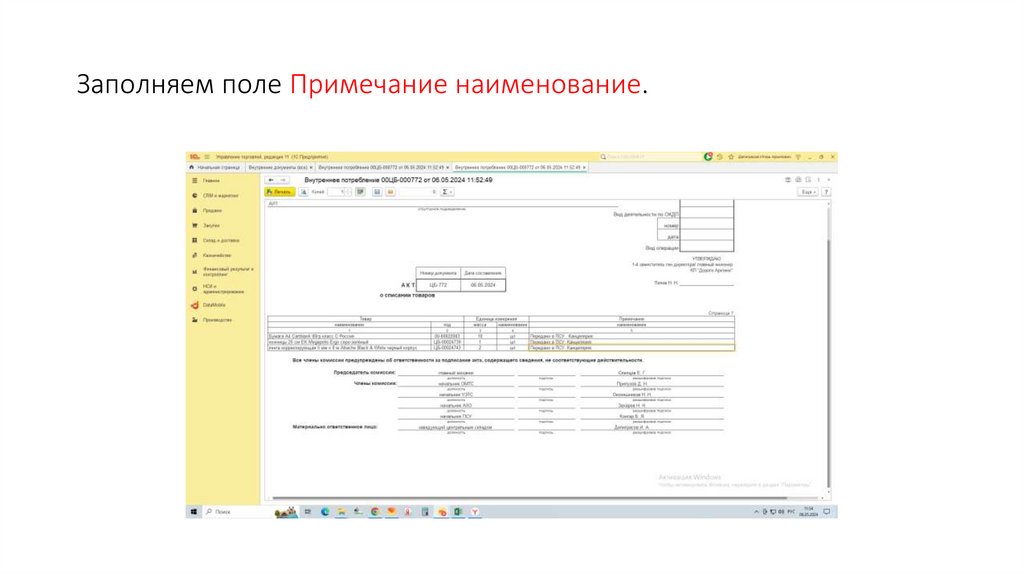1024x574 pixels.
Task: Close the Внутренние документы (все) tab
Action: [312, 168]
